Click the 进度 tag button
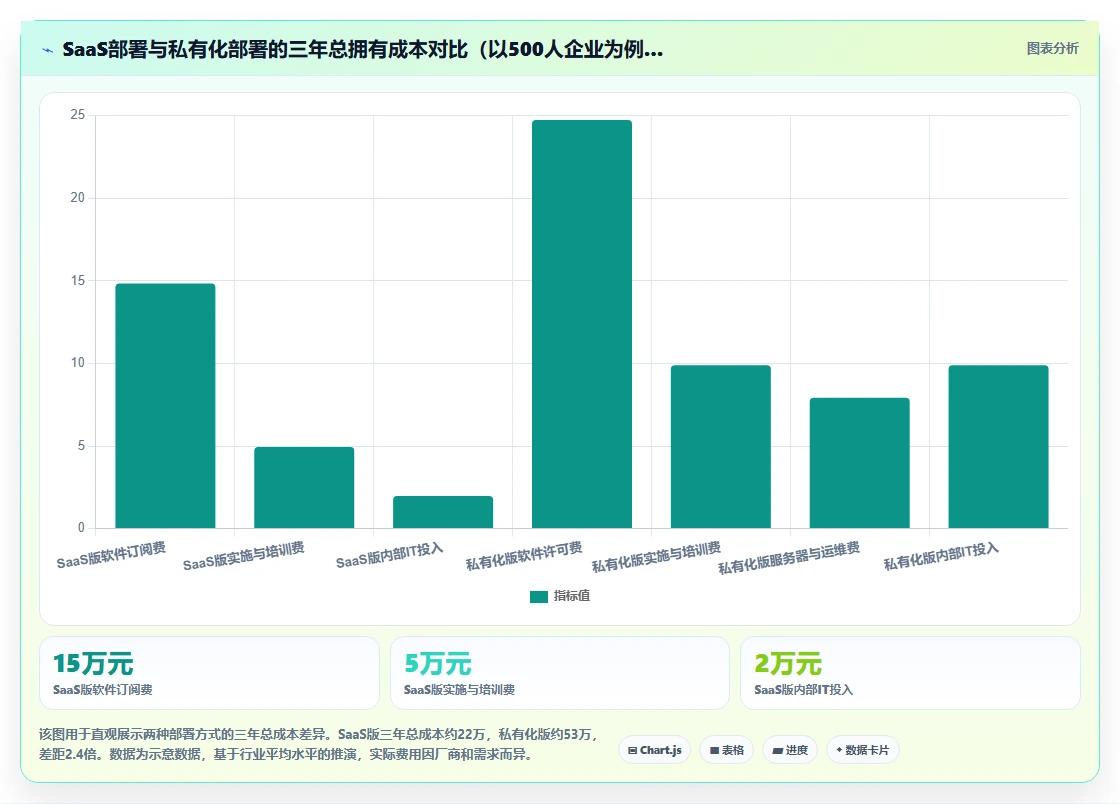The image size is (1120, 804). pyautogui.click(x=790, y=750)
